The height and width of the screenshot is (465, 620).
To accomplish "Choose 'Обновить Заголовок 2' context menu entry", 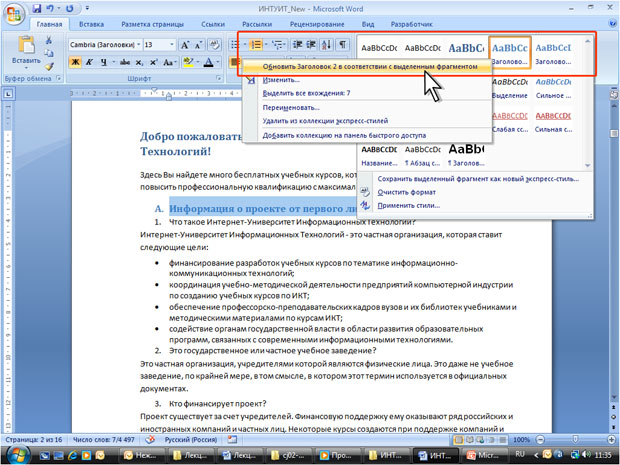I will tap(367, 66).
